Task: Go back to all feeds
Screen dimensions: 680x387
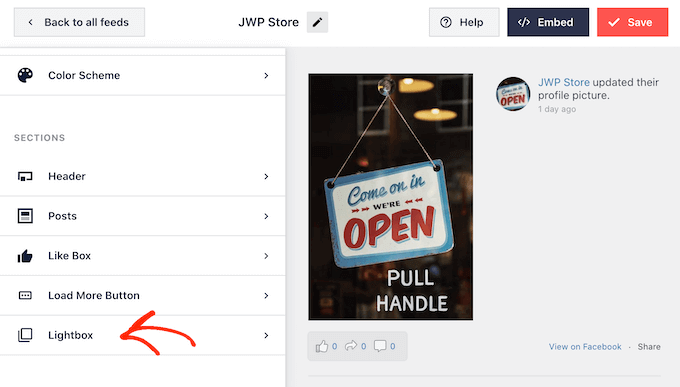Action: pos(79,22)
